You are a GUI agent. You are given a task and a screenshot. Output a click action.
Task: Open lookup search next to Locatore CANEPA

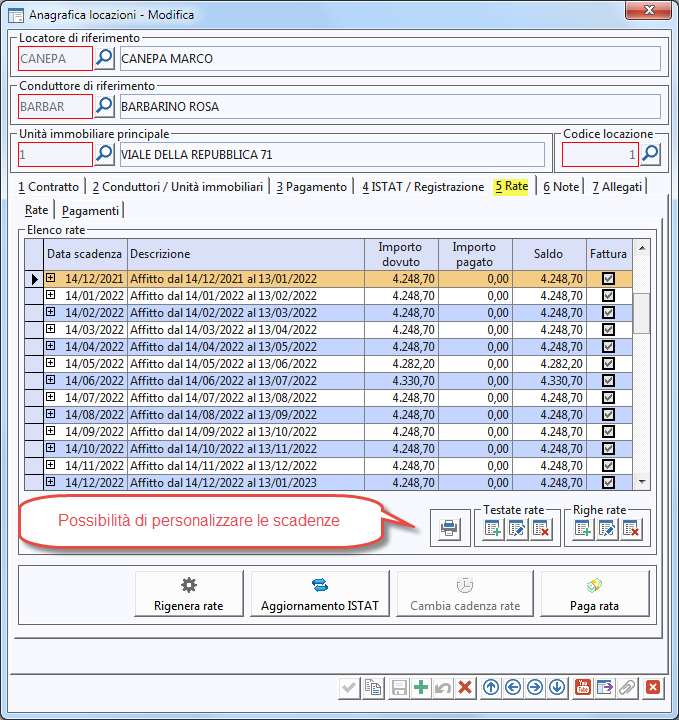[104, 58]
